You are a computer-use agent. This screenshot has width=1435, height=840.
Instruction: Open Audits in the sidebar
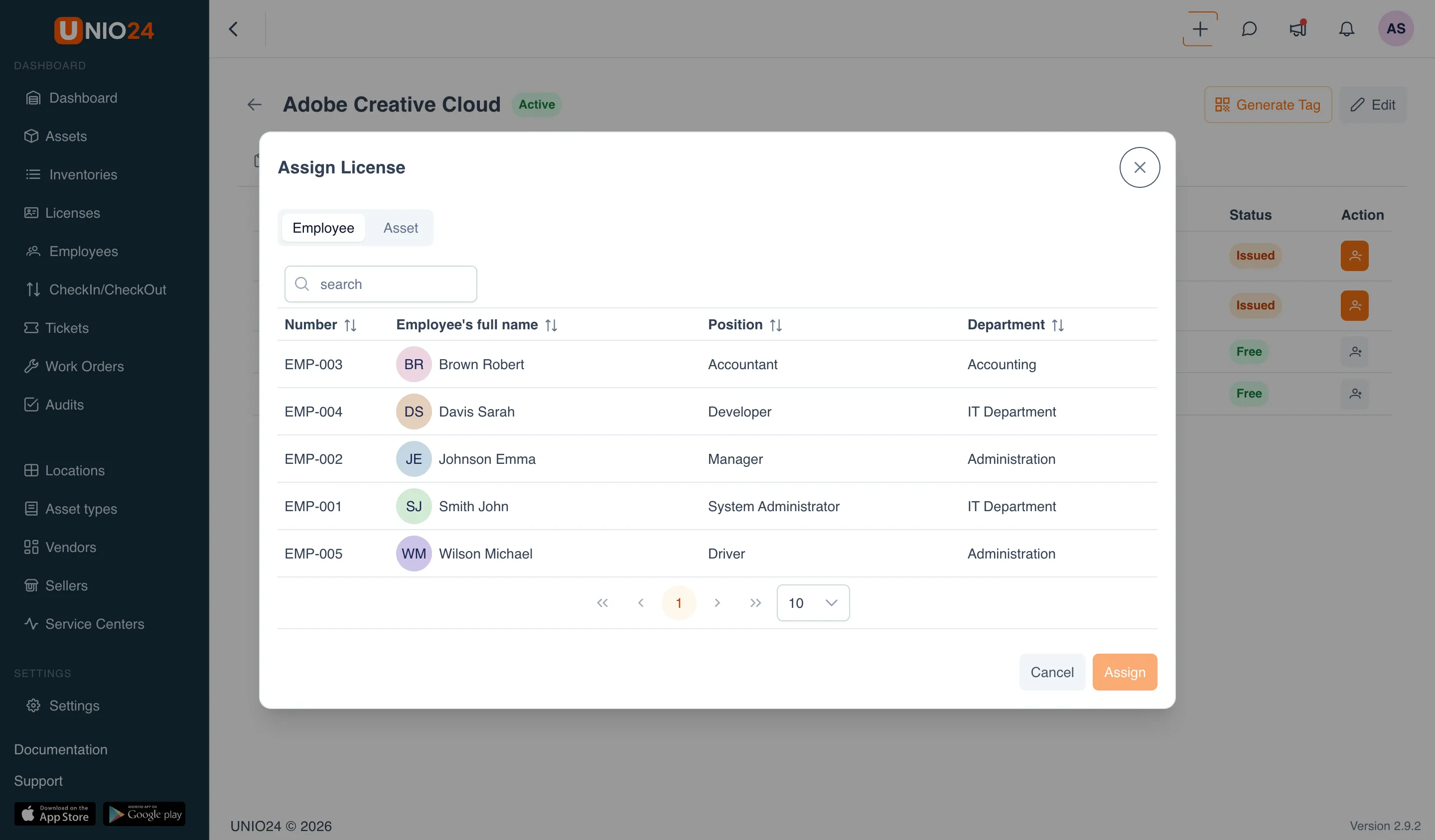click(54, 405)
